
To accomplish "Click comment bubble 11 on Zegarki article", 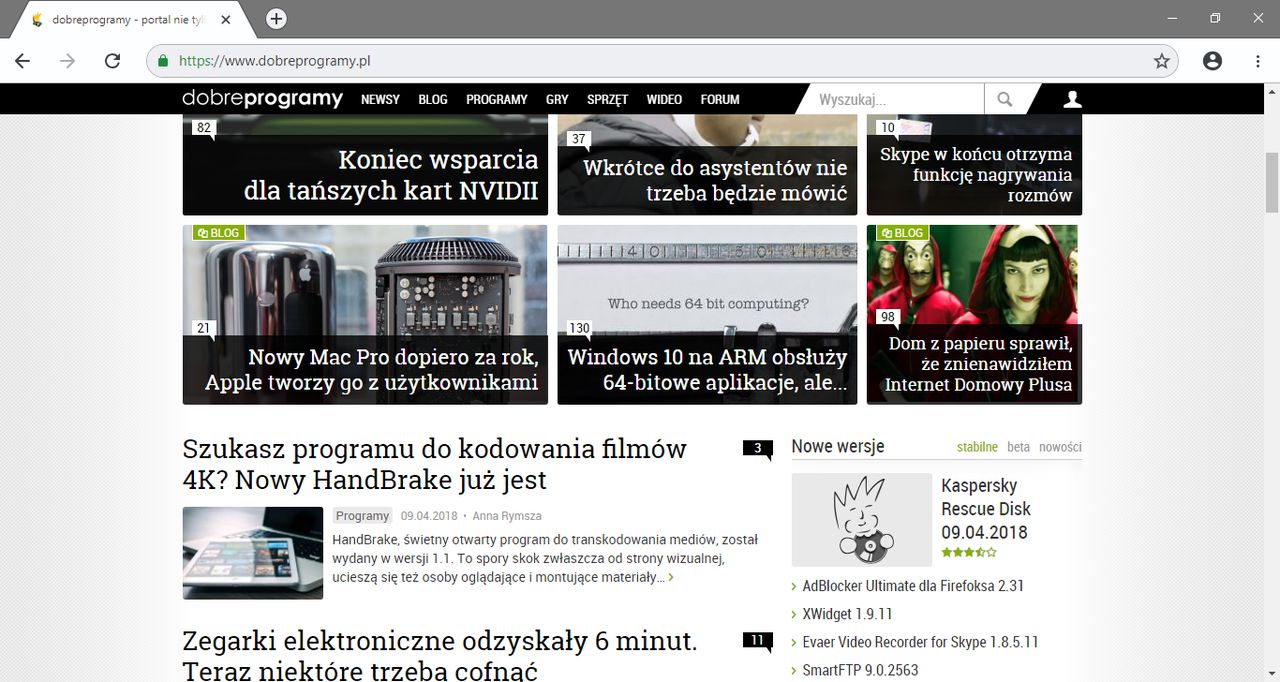I will pyautogui.click(x=758, y=640).
